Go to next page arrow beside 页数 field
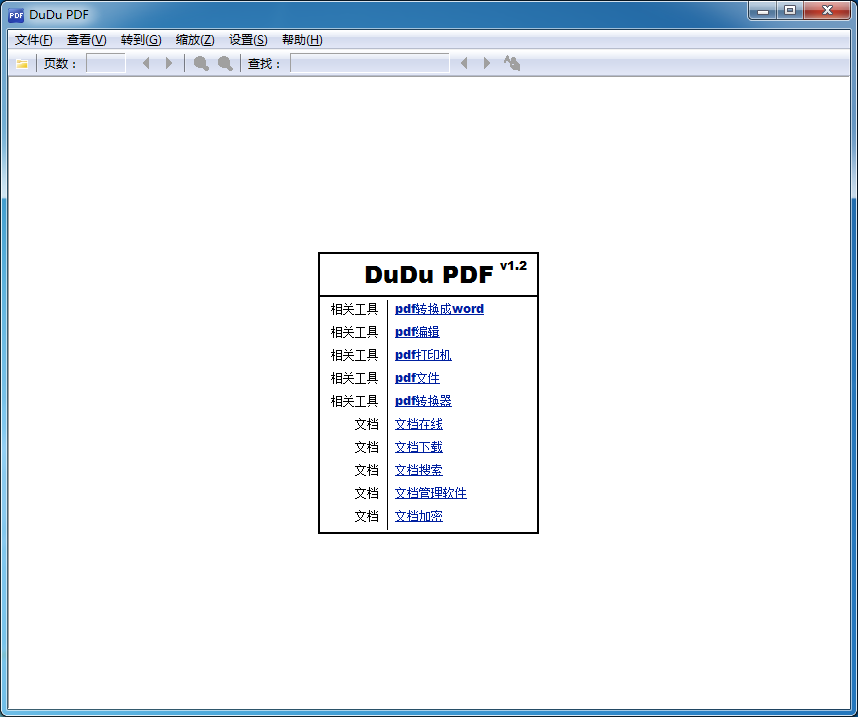Image resolution: width=858 pixels, height=717 pixels. tap(169, 64)
